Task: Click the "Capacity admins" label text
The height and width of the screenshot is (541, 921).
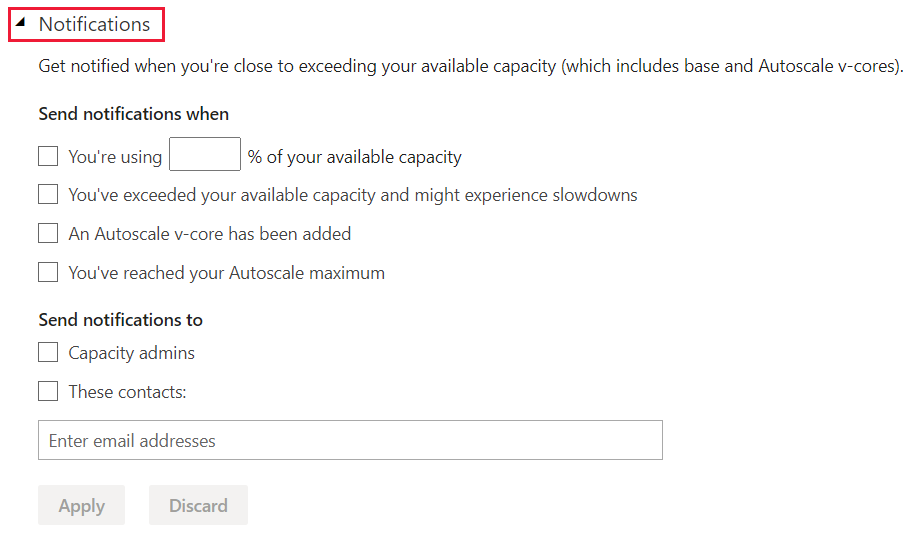Action: 131,353
